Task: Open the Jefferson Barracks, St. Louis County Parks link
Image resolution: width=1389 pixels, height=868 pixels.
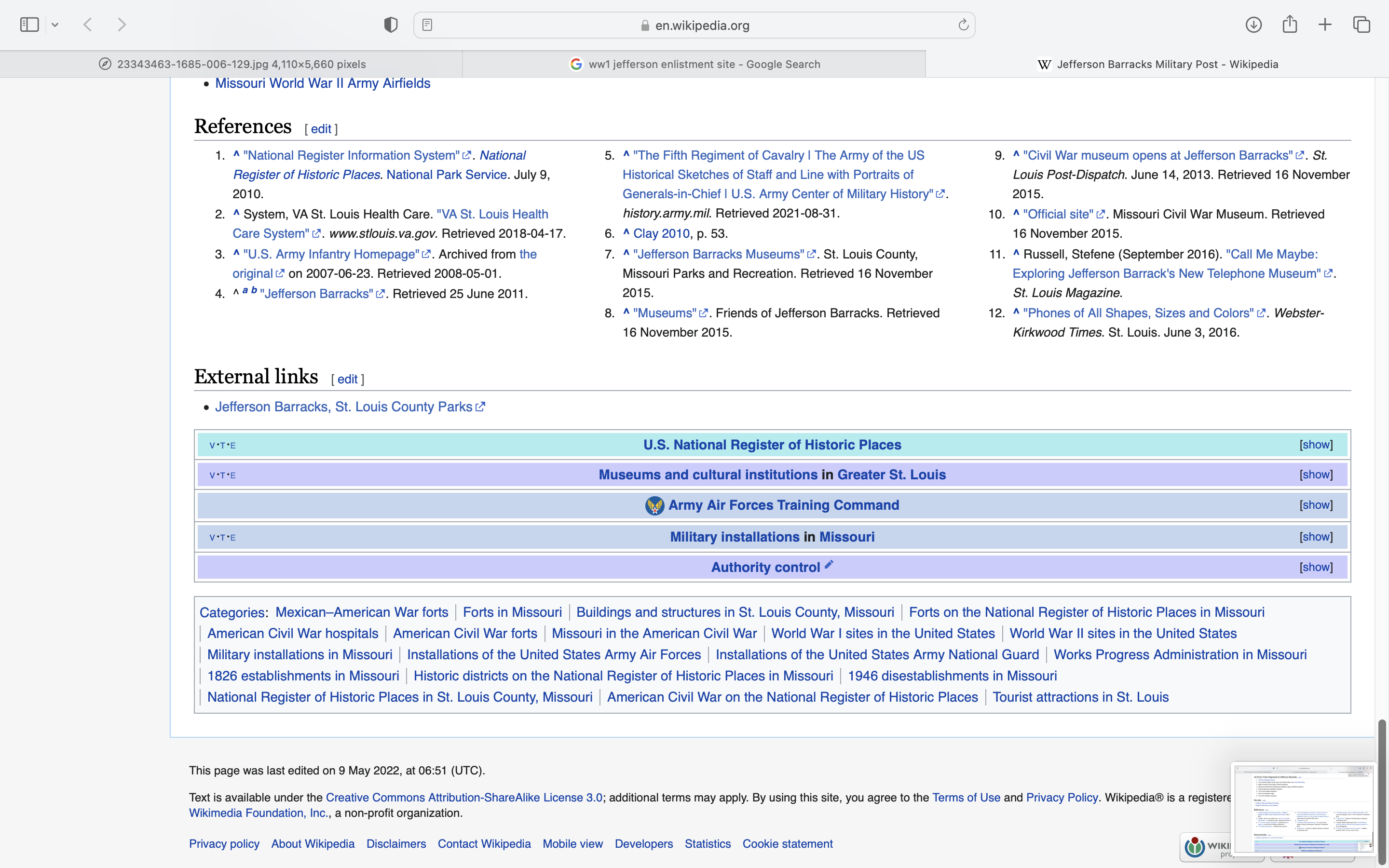Action: pos(343,407)
